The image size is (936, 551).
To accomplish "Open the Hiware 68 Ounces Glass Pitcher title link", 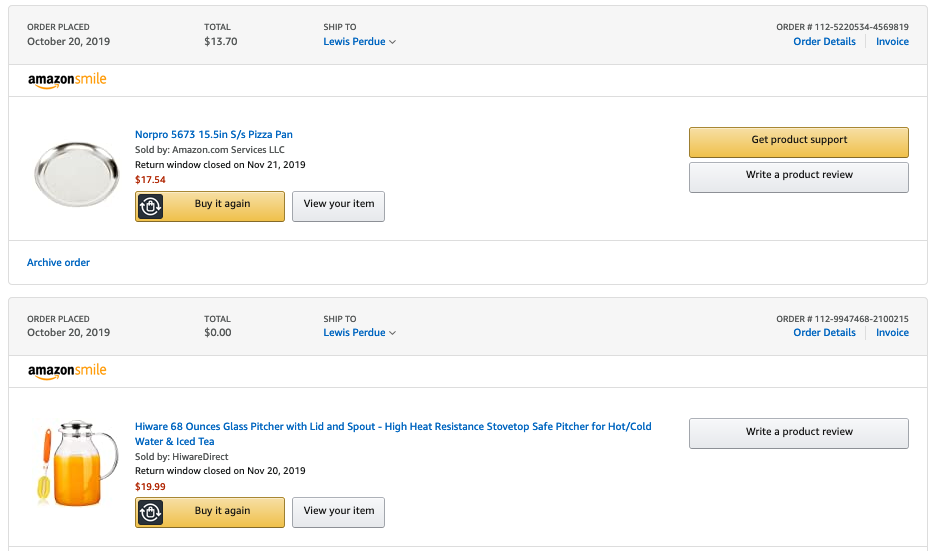I will pyautogui.click(x=393, y=434).
